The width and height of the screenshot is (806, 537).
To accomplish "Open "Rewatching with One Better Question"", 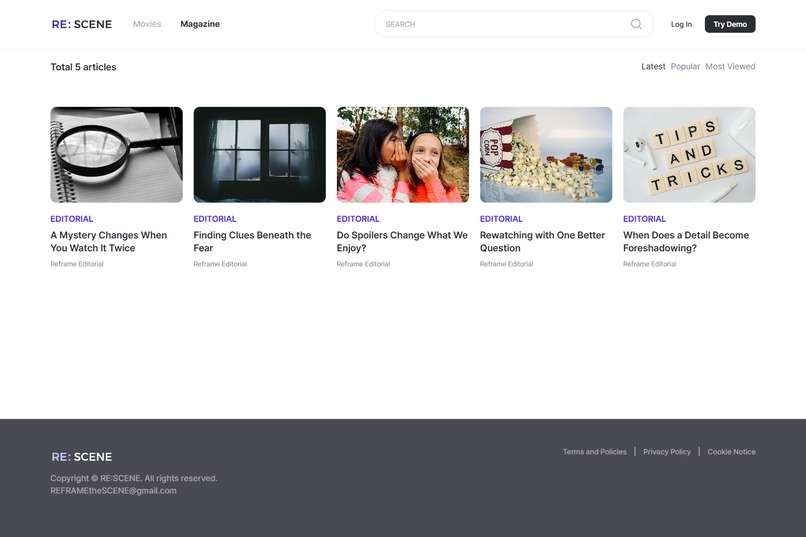I will (x=542, y=242).
